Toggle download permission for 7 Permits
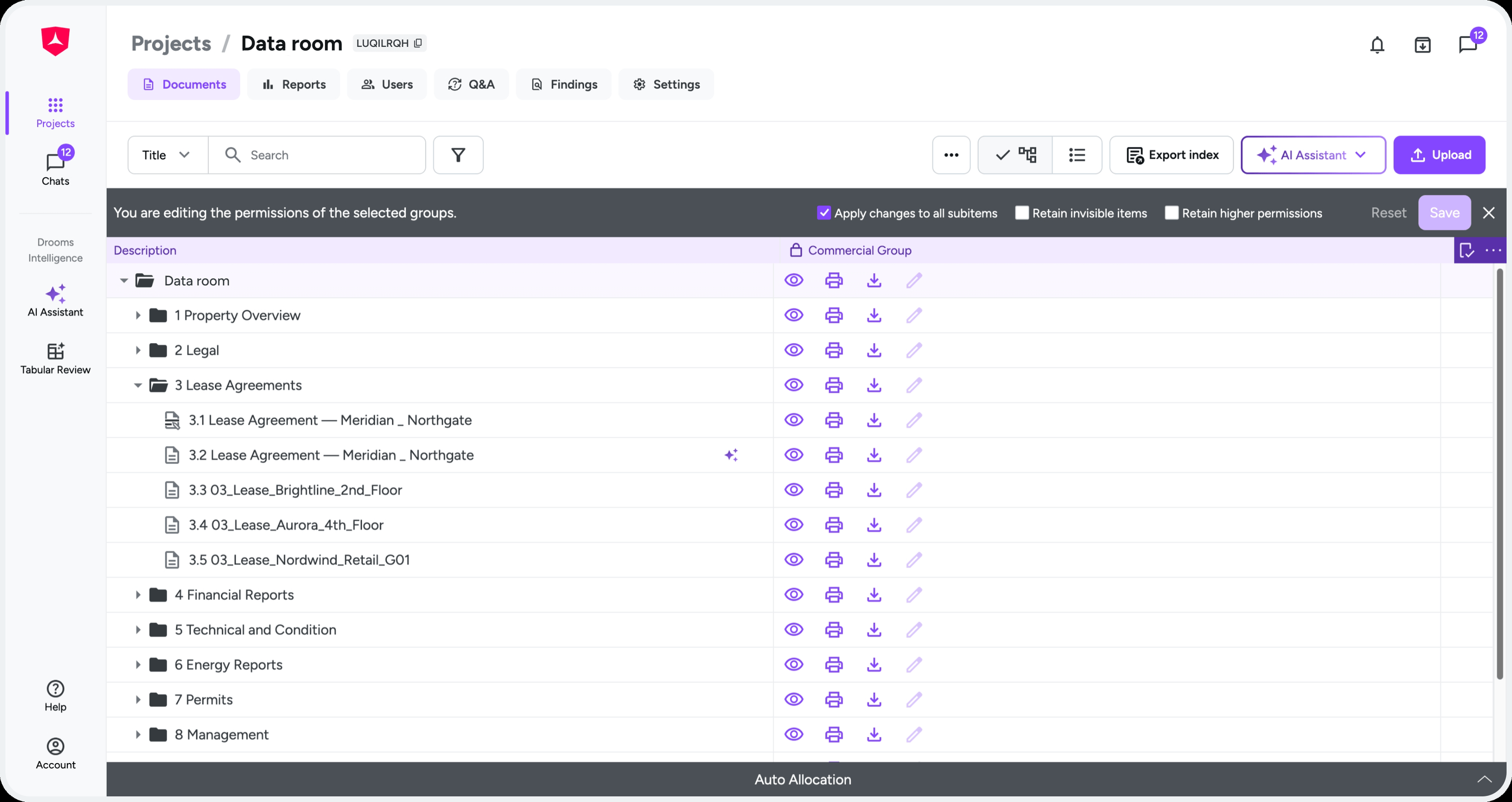 874,700
